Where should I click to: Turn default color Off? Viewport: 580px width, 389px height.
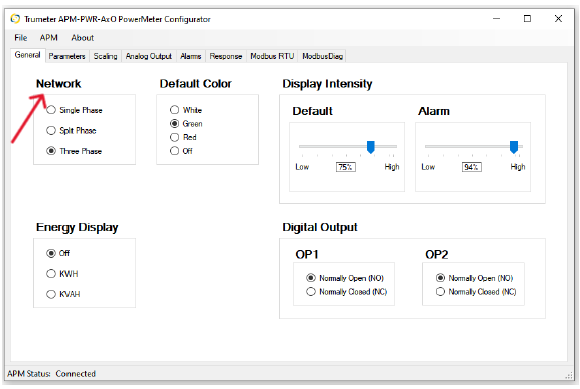tap(181, 151)
